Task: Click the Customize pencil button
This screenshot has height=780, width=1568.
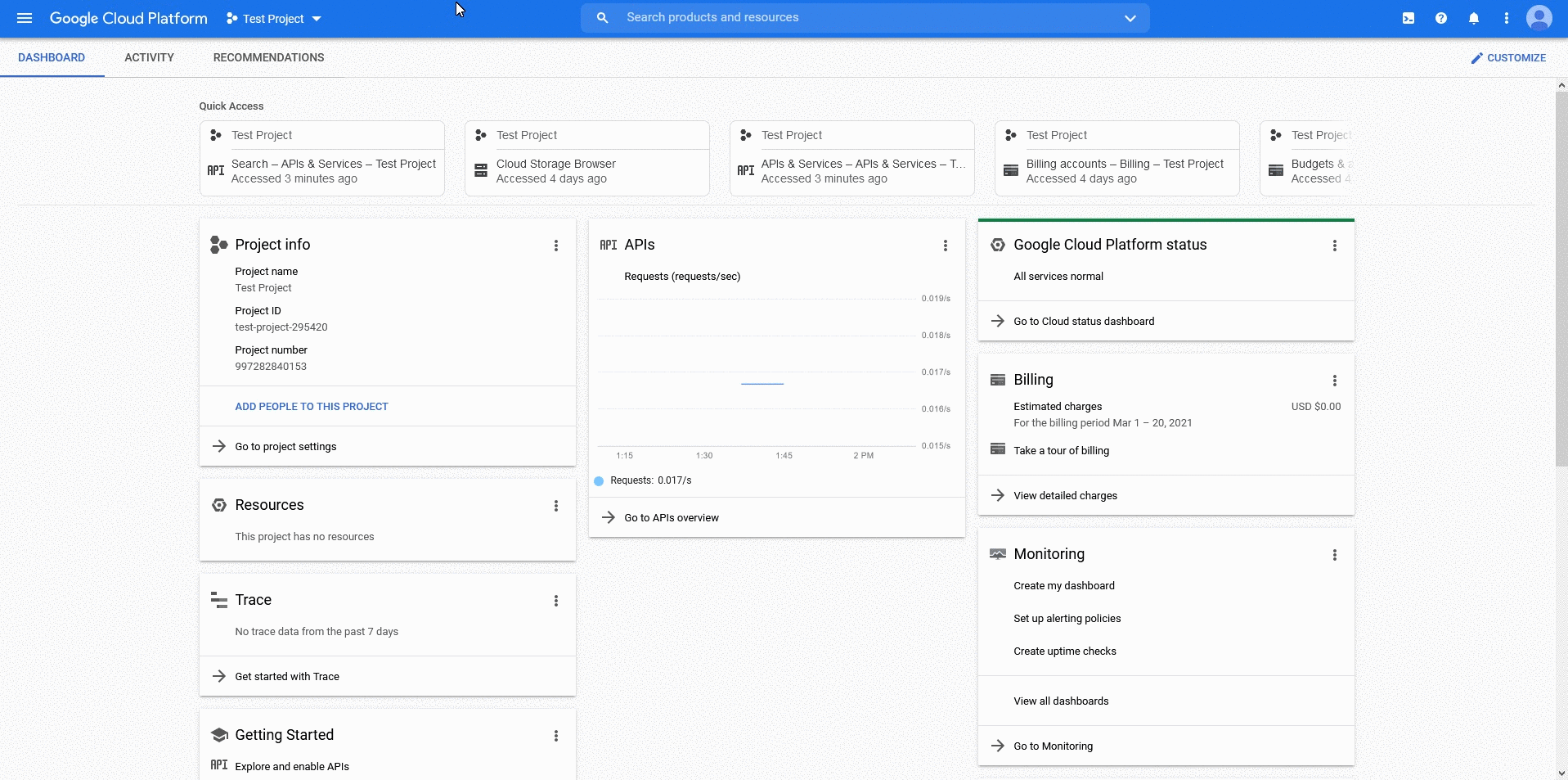Action: pos(1508,58)
